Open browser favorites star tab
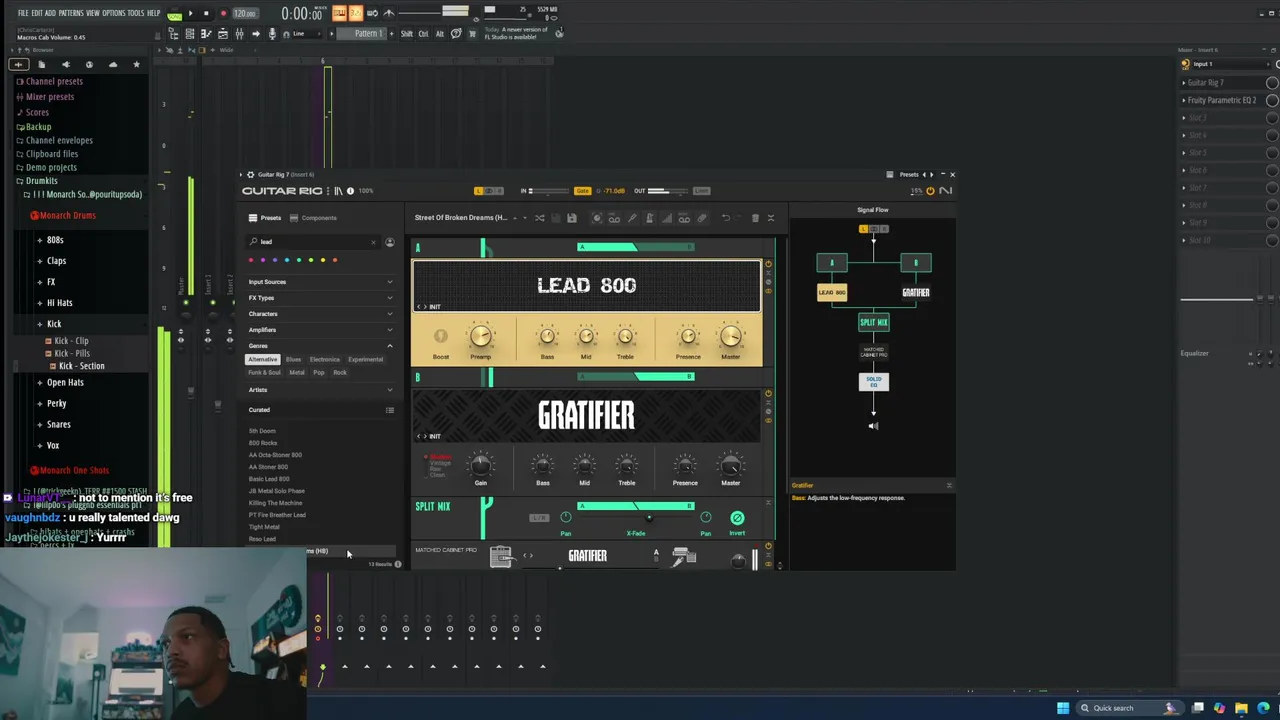 (x=137, y=65)
